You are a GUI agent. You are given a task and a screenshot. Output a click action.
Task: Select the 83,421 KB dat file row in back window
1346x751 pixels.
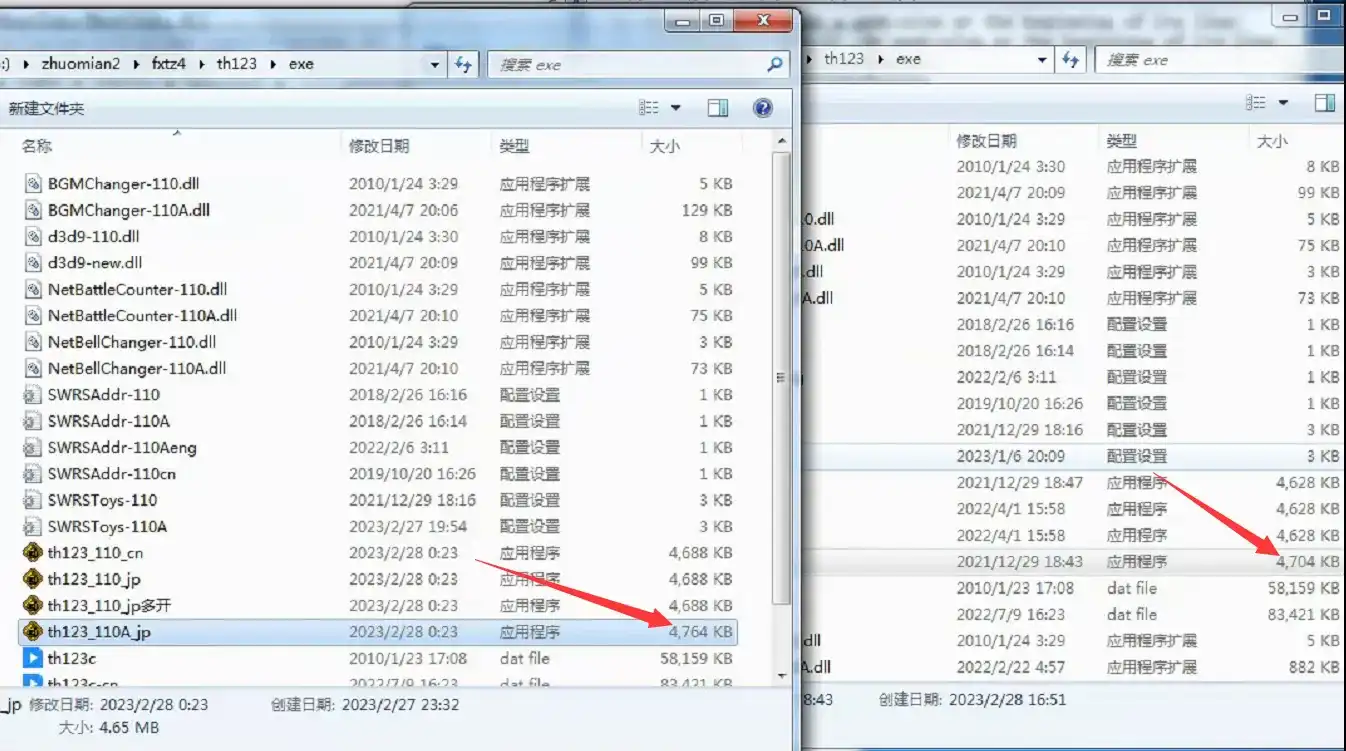tap(1076, 615)
